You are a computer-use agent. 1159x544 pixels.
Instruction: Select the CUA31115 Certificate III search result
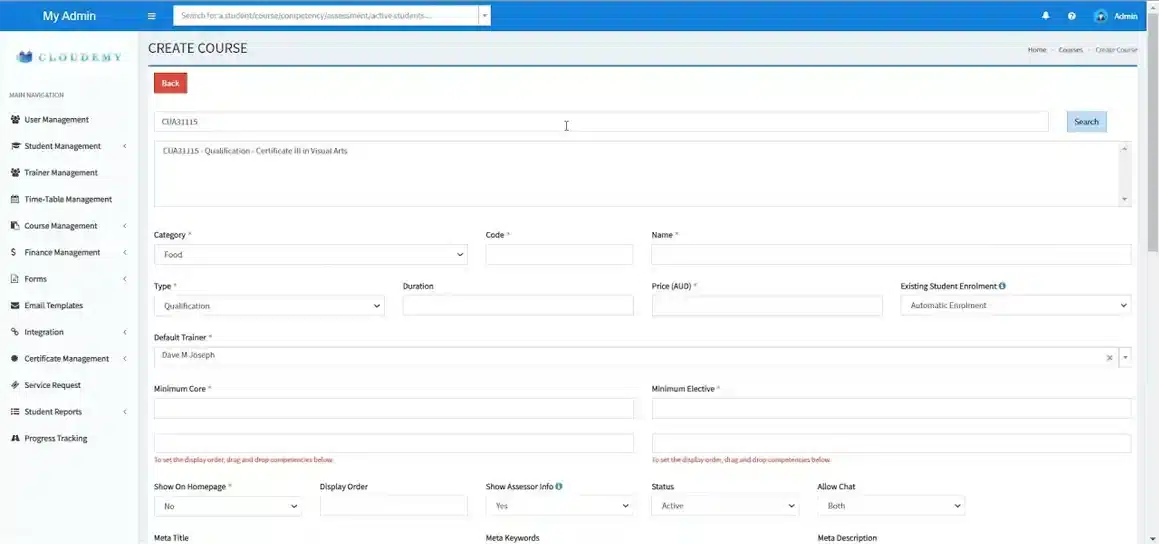tap(255, 151)
